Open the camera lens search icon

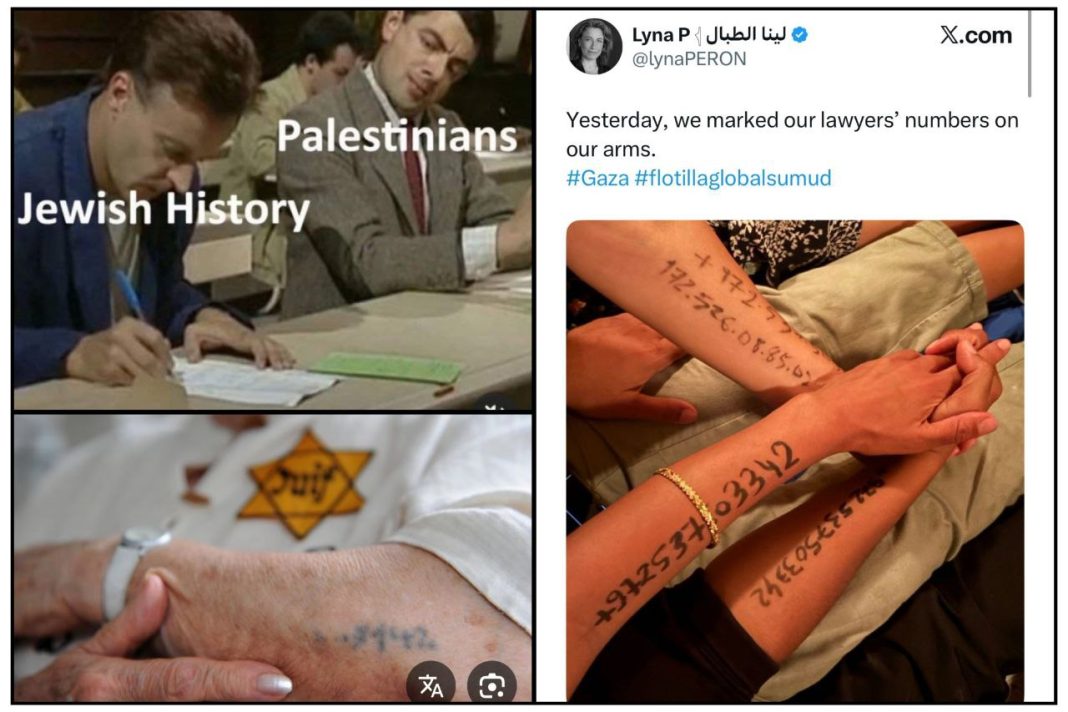tap(492, 683)
